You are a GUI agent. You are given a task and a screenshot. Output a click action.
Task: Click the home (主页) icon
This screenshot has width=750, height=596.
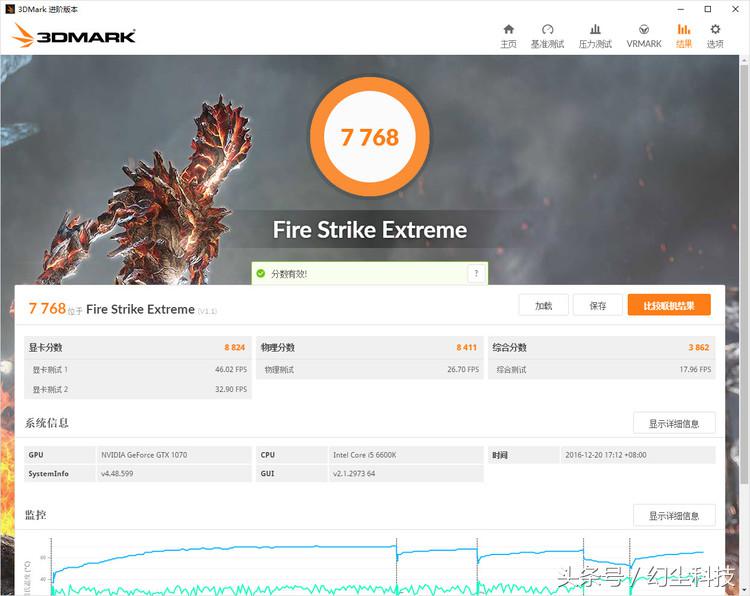[508, 30]
